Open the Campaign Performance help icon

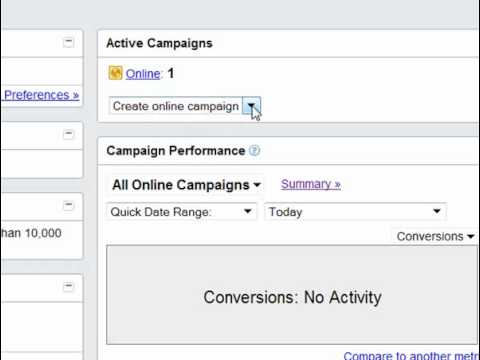click(x=254, y=151)
